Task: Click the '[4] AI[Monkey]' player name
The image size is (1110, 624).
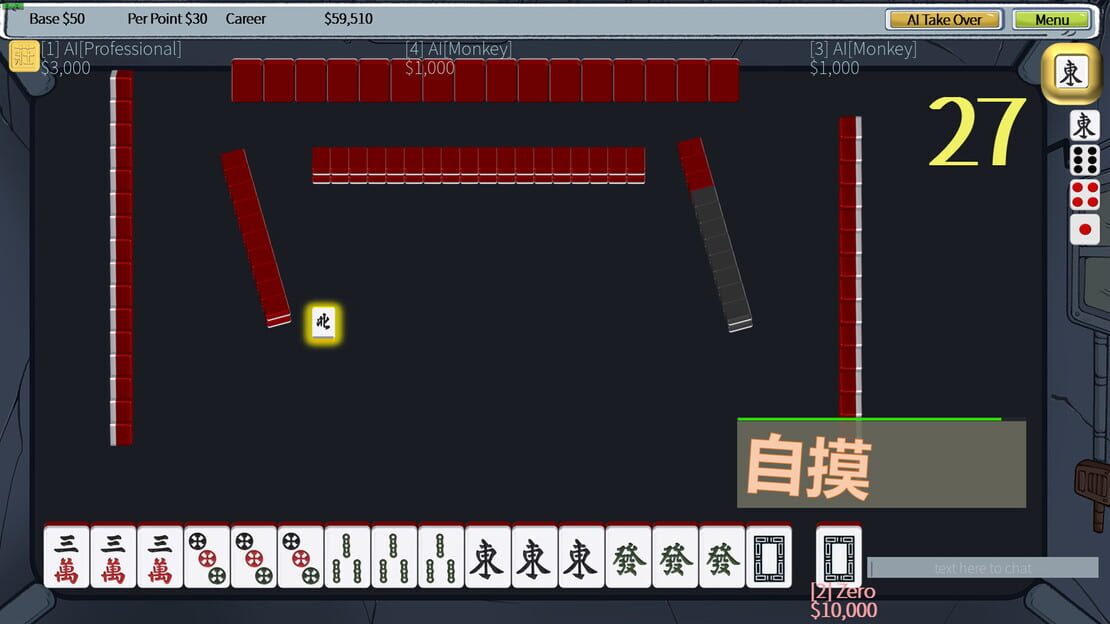Action: pyautogui.click(x=459, y=49)
